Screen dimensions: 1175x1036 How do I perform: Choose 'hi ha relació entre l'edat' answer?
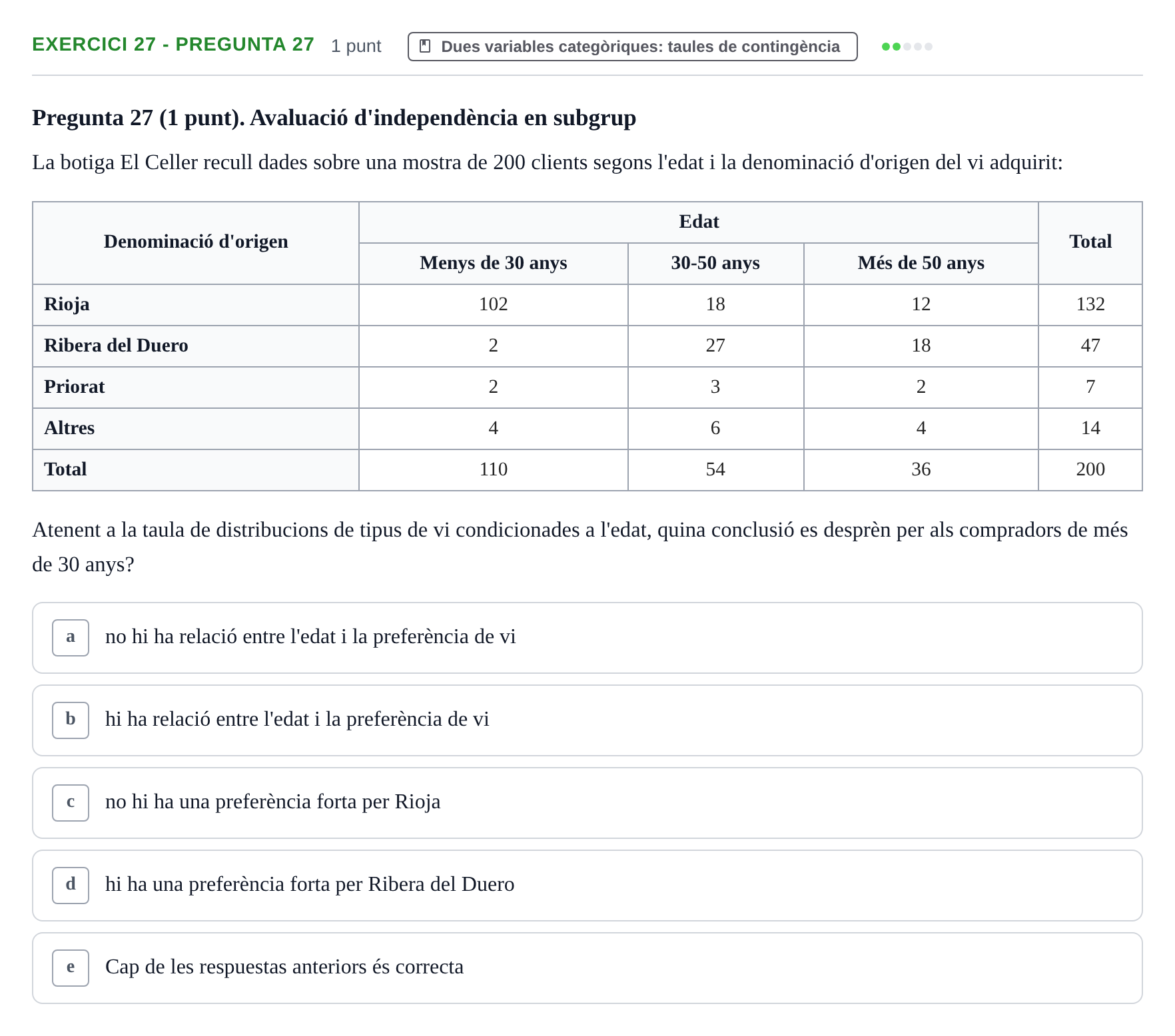pyautogui.click(x=587, y=720)
